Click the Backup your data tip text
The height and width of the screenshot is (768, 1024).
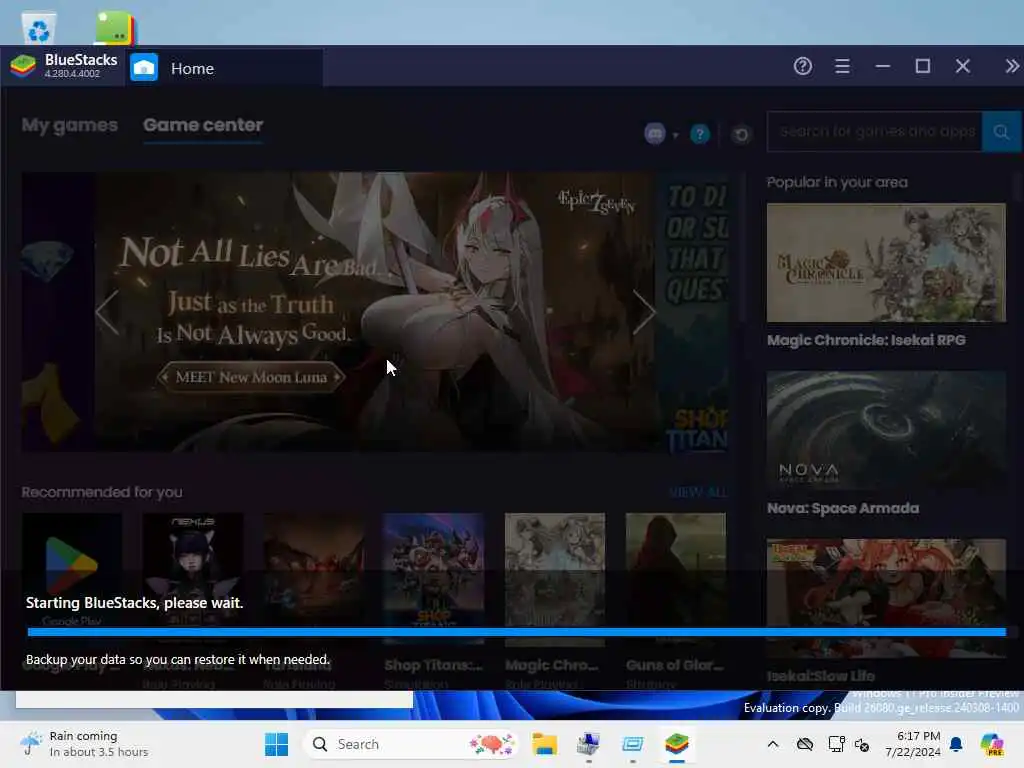tap(178, 660)
